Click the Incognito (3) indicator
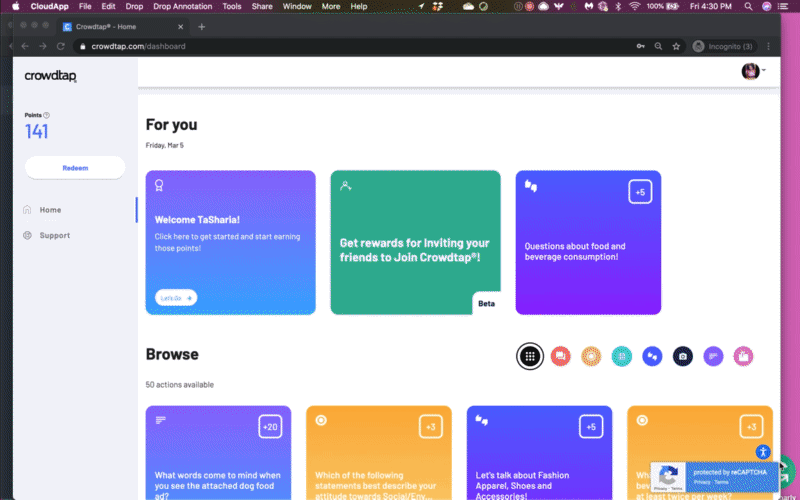 (x=723, y=46)
